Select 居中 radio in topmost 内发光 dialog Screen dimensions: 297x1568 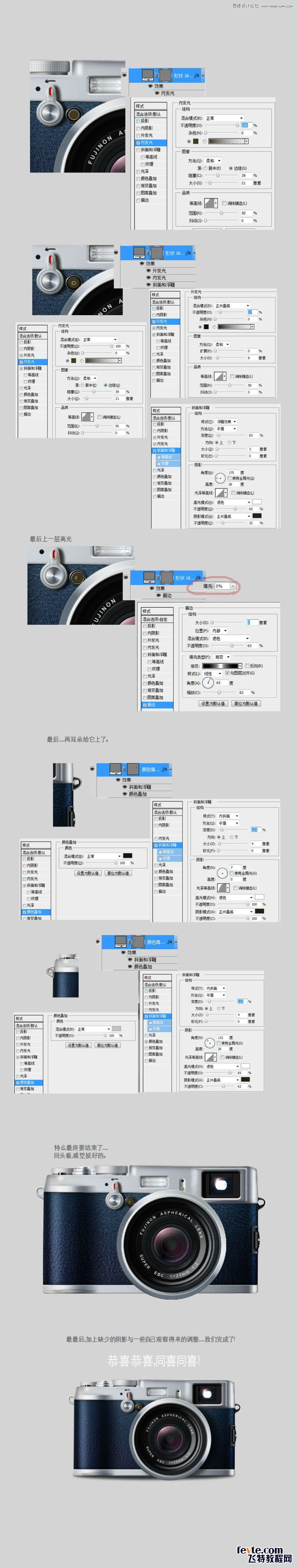pyautogui.click(x=206, y=168)
